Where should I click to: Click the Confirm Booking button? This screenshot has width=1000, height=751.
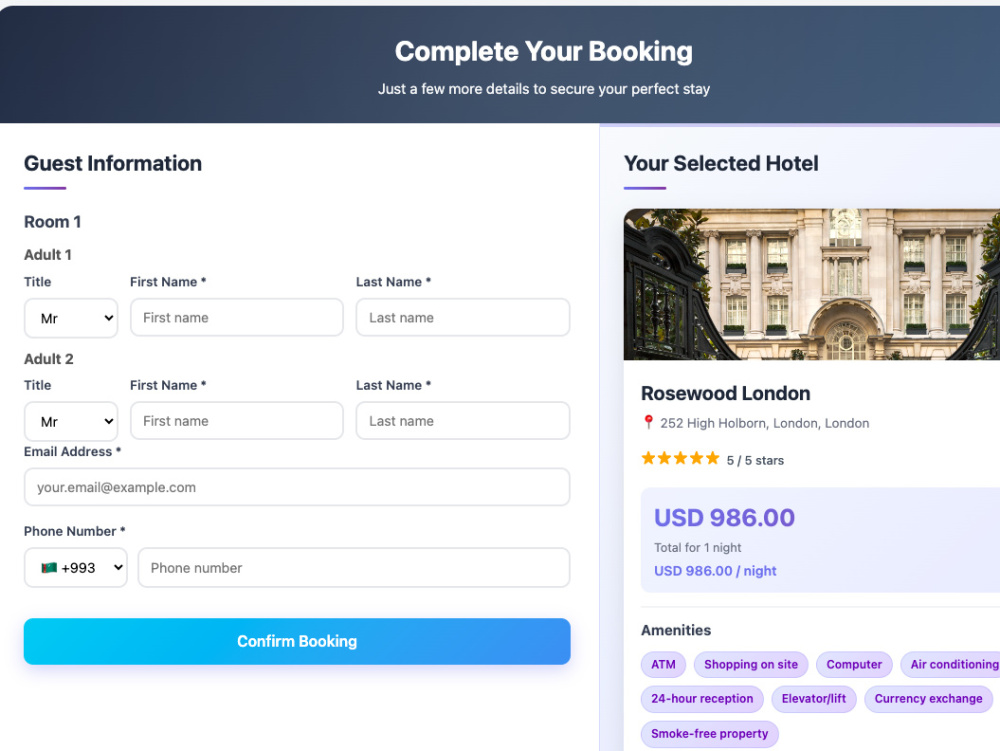[297, 641]
